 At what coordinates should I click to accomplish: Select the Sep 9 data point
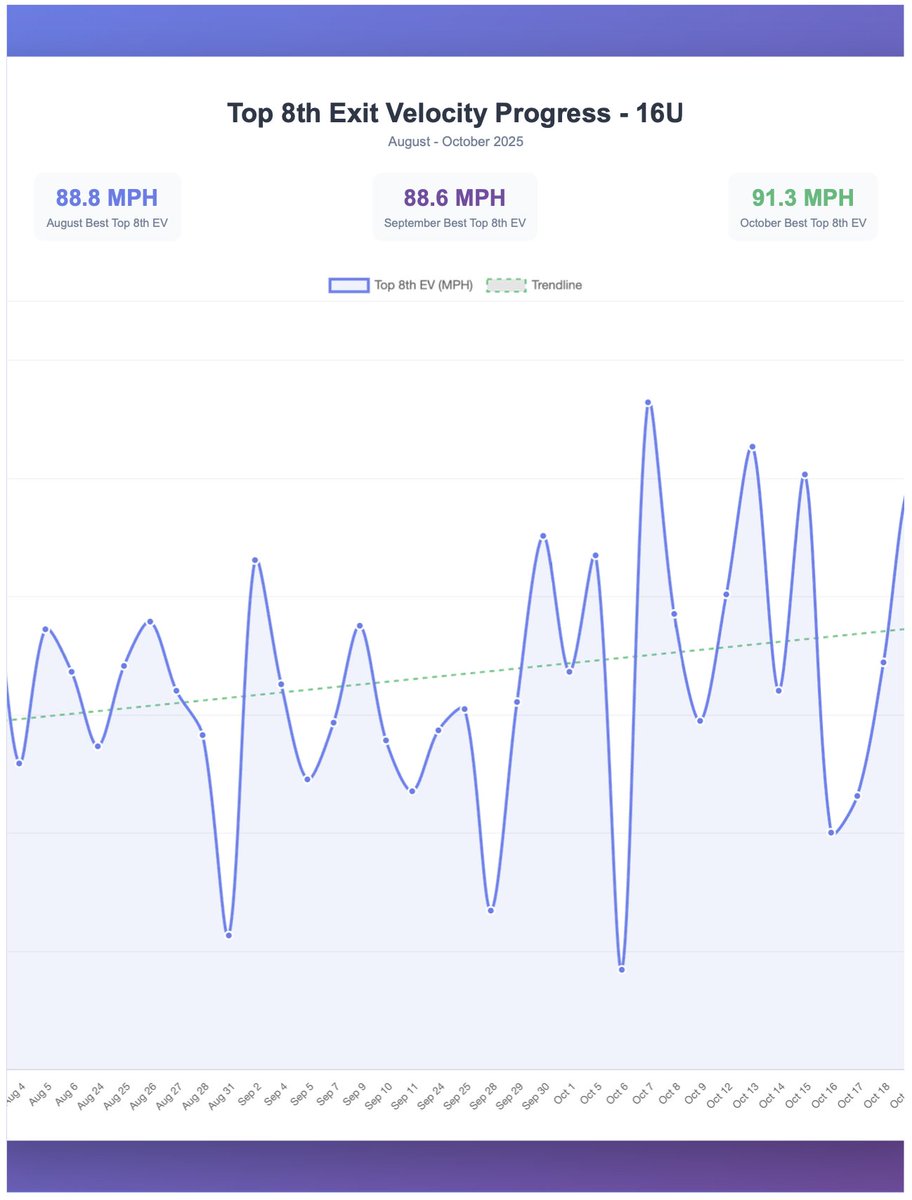[x=360, y=626]
